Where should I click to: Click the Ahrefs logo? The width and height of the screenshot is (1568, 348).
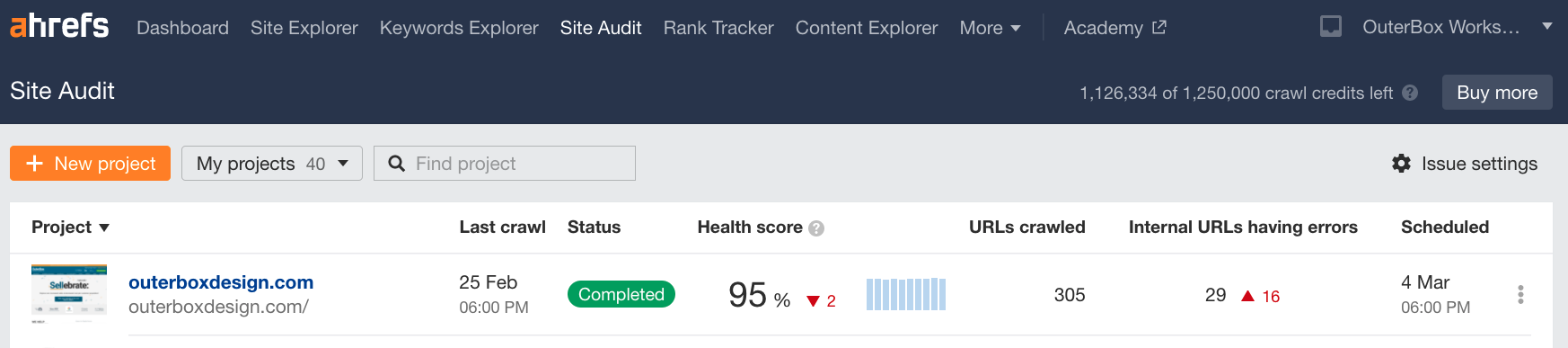pyautogui.click(x=59, y=26)
